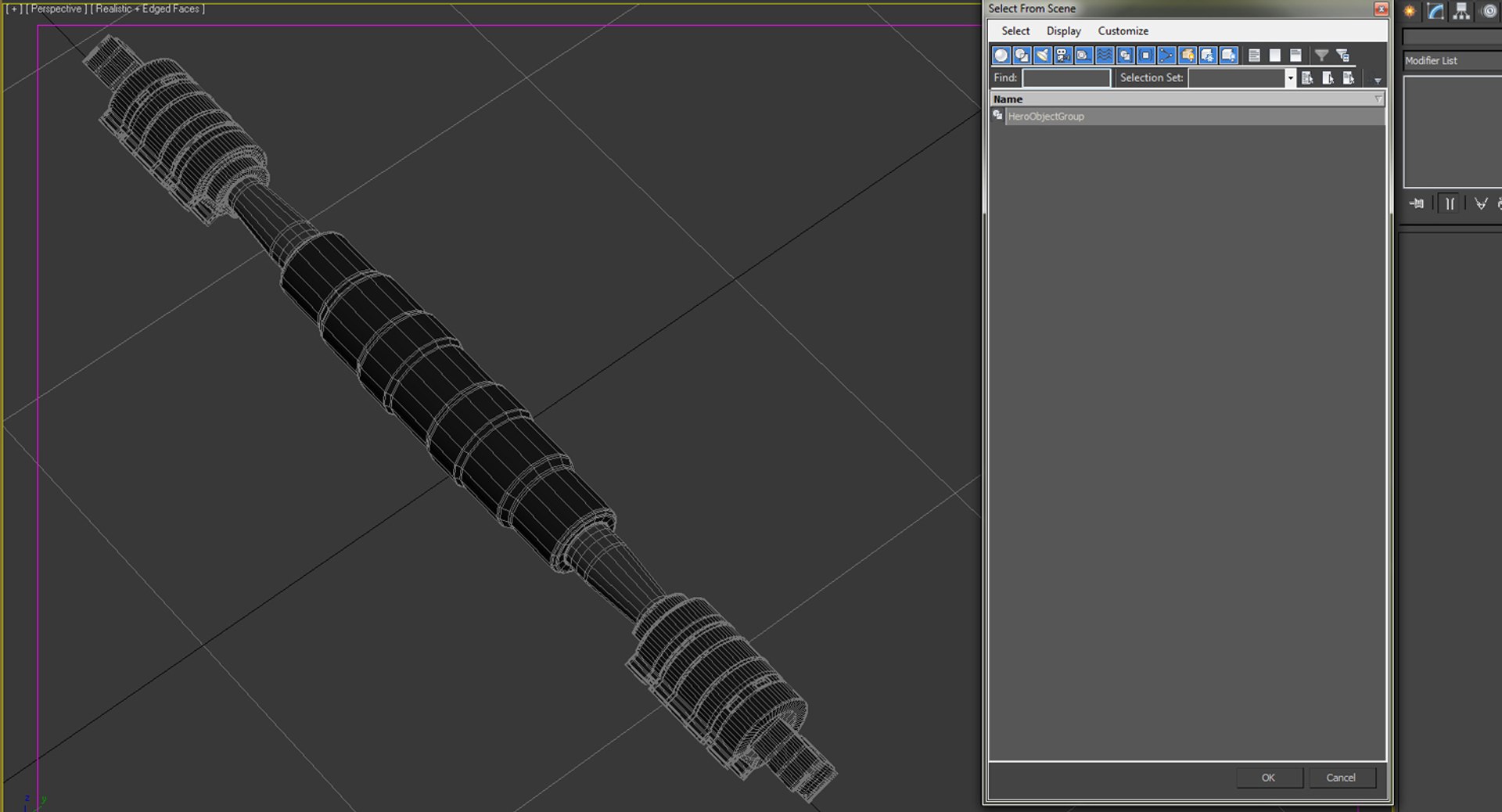Click the funnel-with-list filter icon
Screen dimensions: 1502x812
coord(1343,56)
